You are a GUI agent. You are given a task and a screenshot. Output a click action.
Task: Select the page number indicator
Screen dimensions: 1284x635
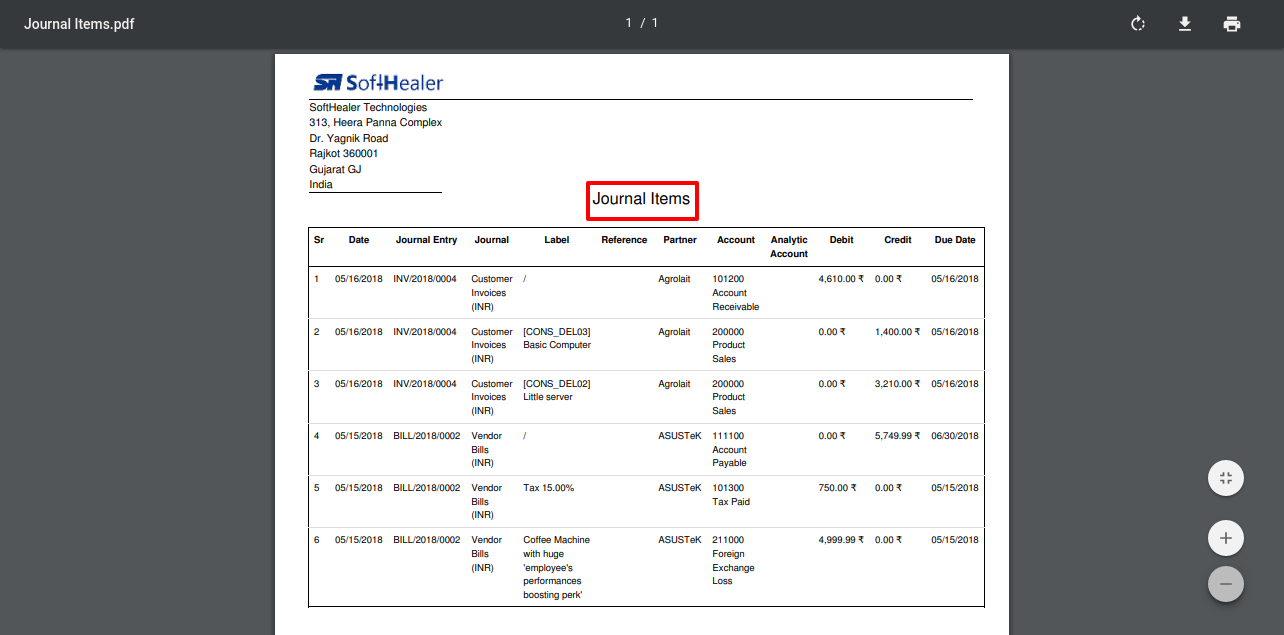(642, 23)
